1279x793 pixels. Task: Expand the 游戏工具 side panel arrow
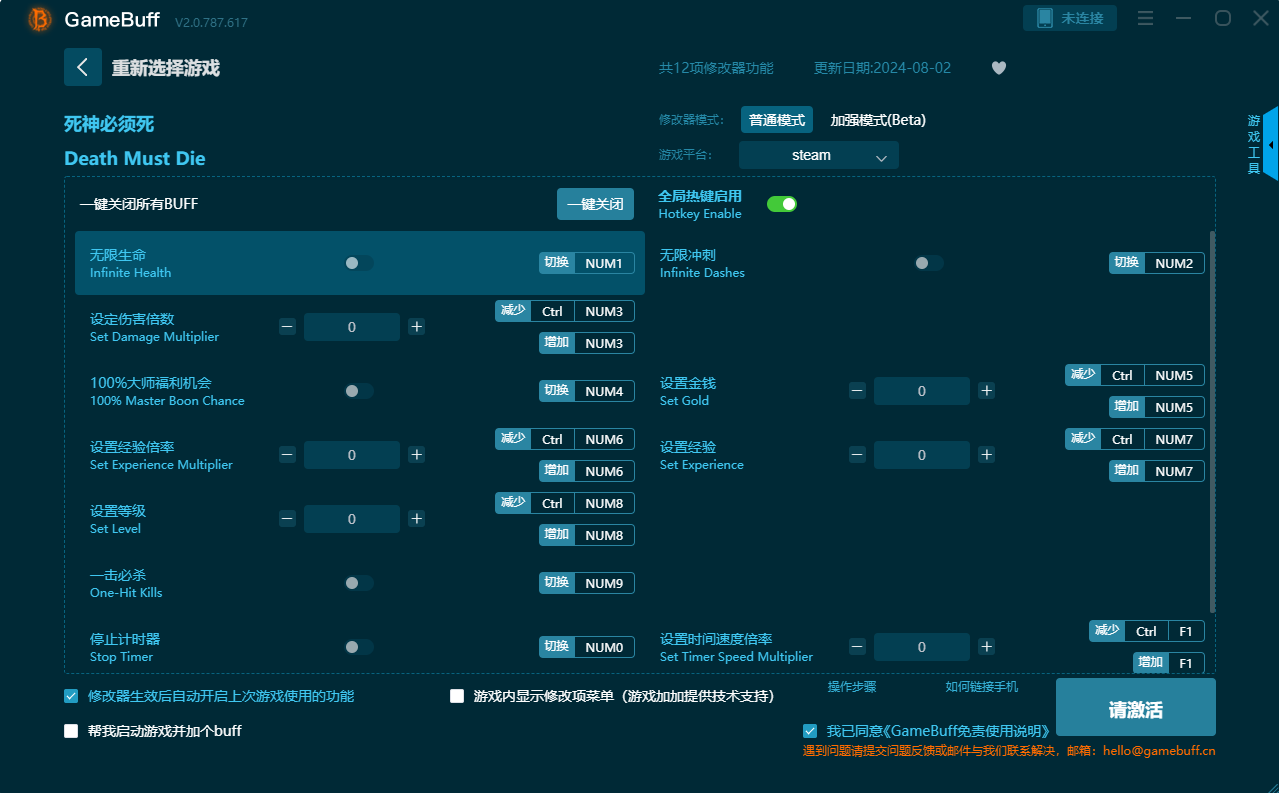pyautogui.click(x=1270, y=145)
